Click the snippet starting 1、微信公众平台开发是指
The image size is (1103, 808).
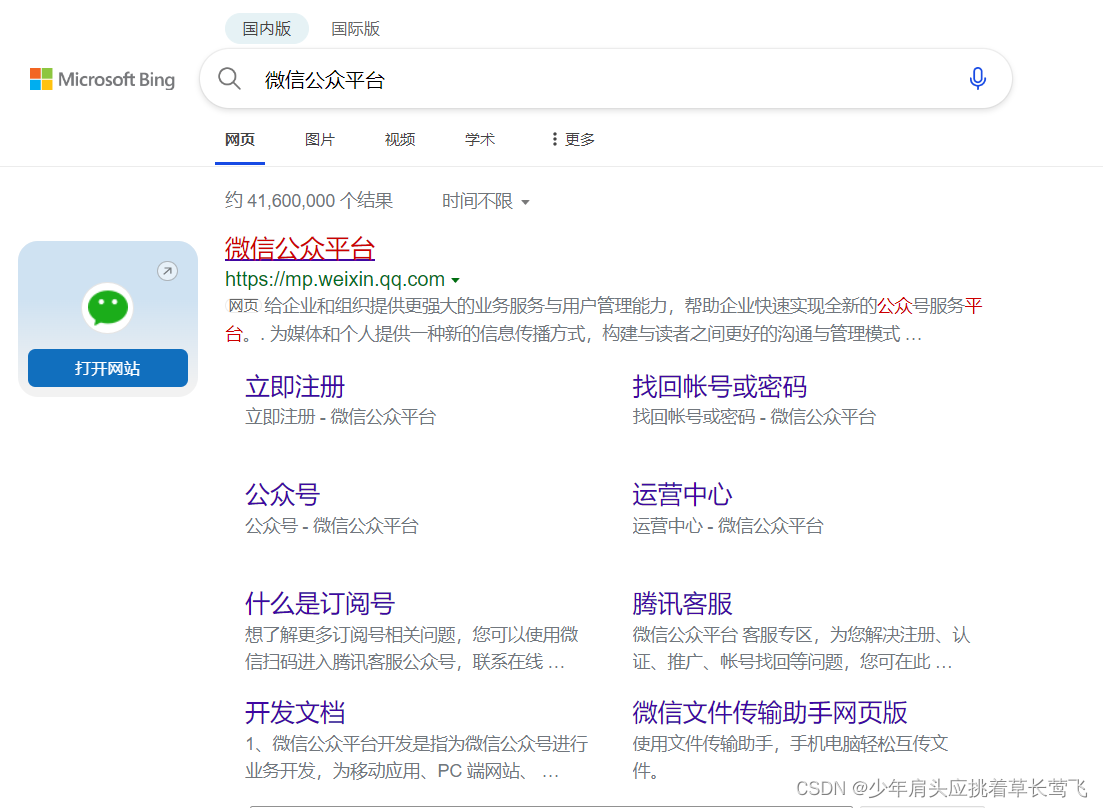click(416, 757)
